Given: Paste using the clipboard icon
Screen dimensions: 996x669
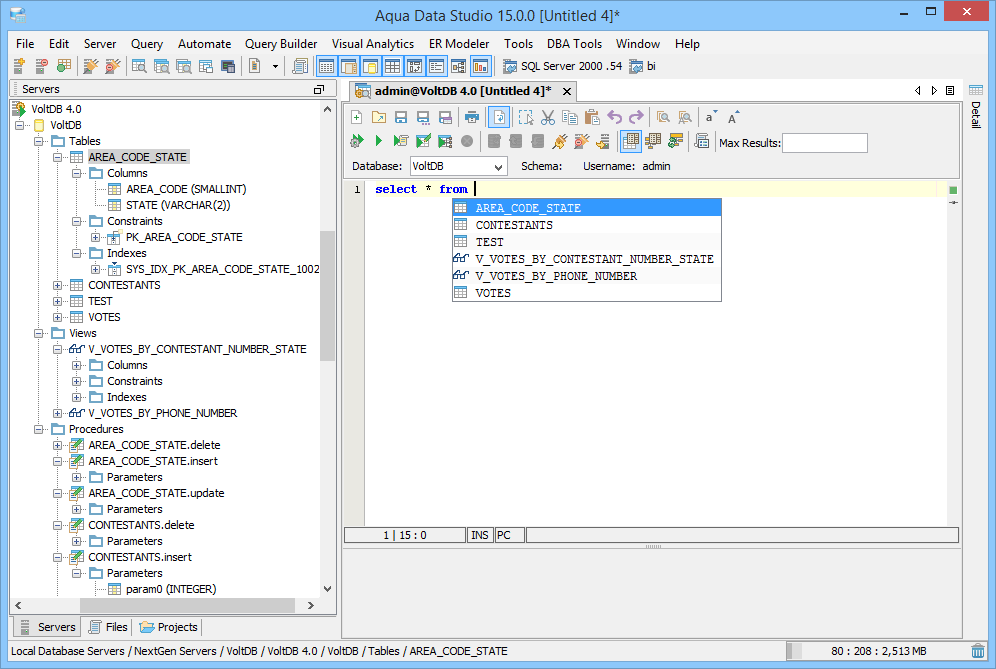Looking at the screenshot, I should tap(592, 118).
